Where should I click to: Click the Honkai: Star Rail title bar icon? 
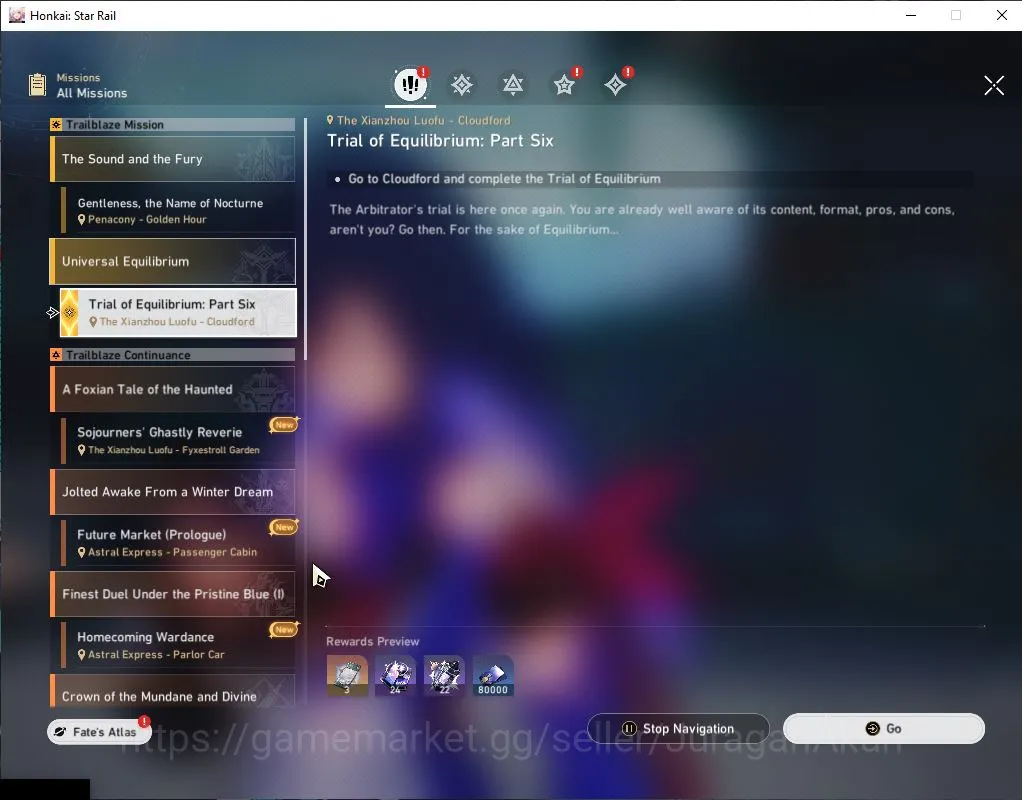tap(16, 15)
